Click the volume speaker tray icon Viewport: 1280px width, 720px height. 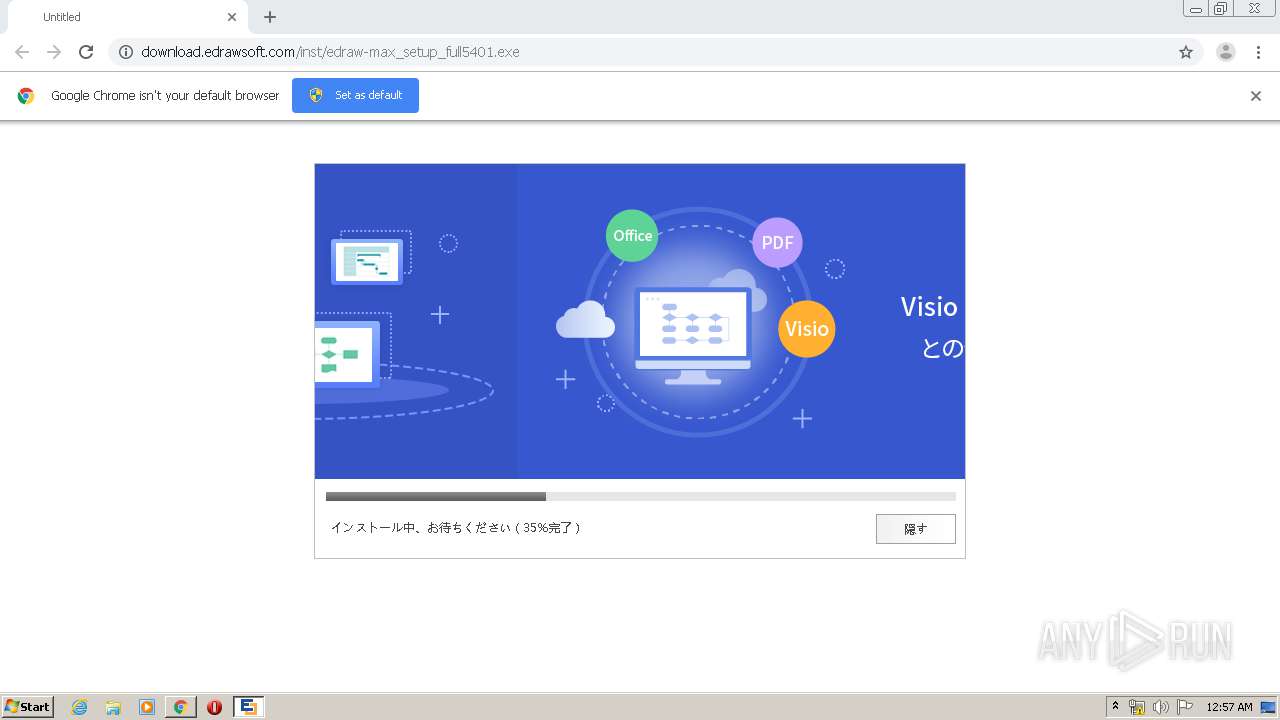pos(1161,707)
